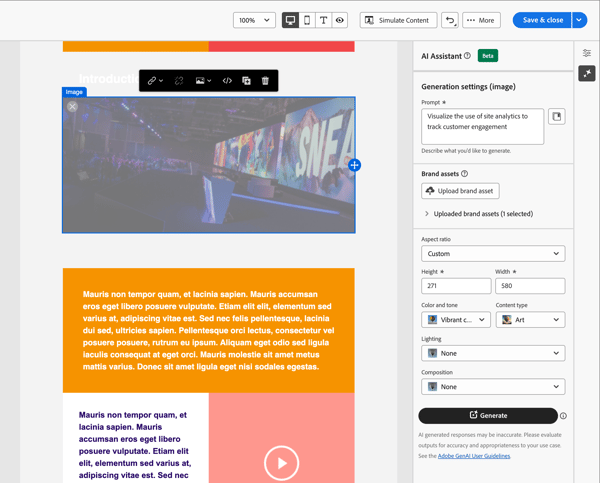Duplicate the selected image component
This screenshot has width=600, height=483.
pos(246,81)
